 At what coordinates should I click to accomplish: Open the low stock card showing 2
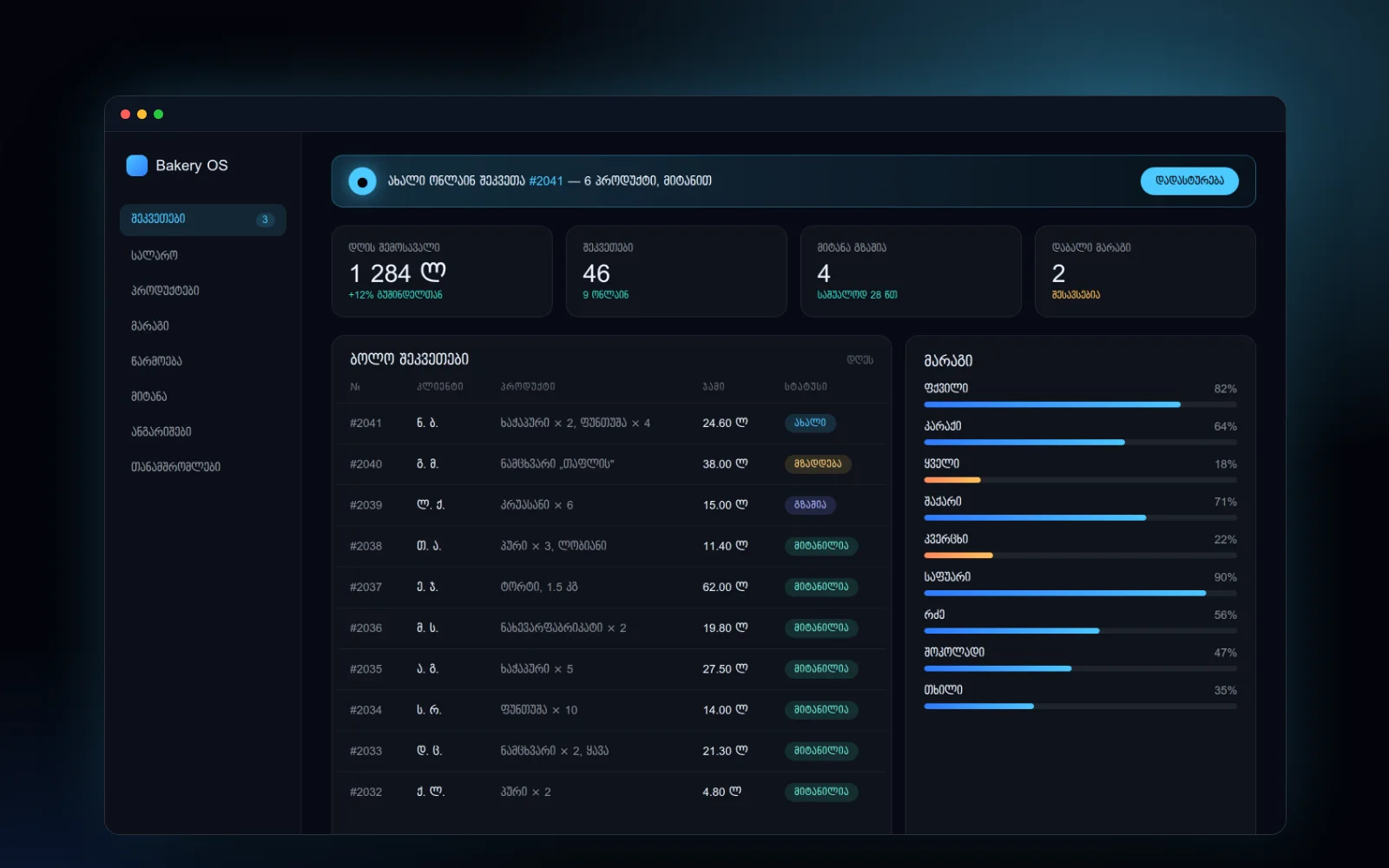pyautogui.click(x=1145, y=272)
